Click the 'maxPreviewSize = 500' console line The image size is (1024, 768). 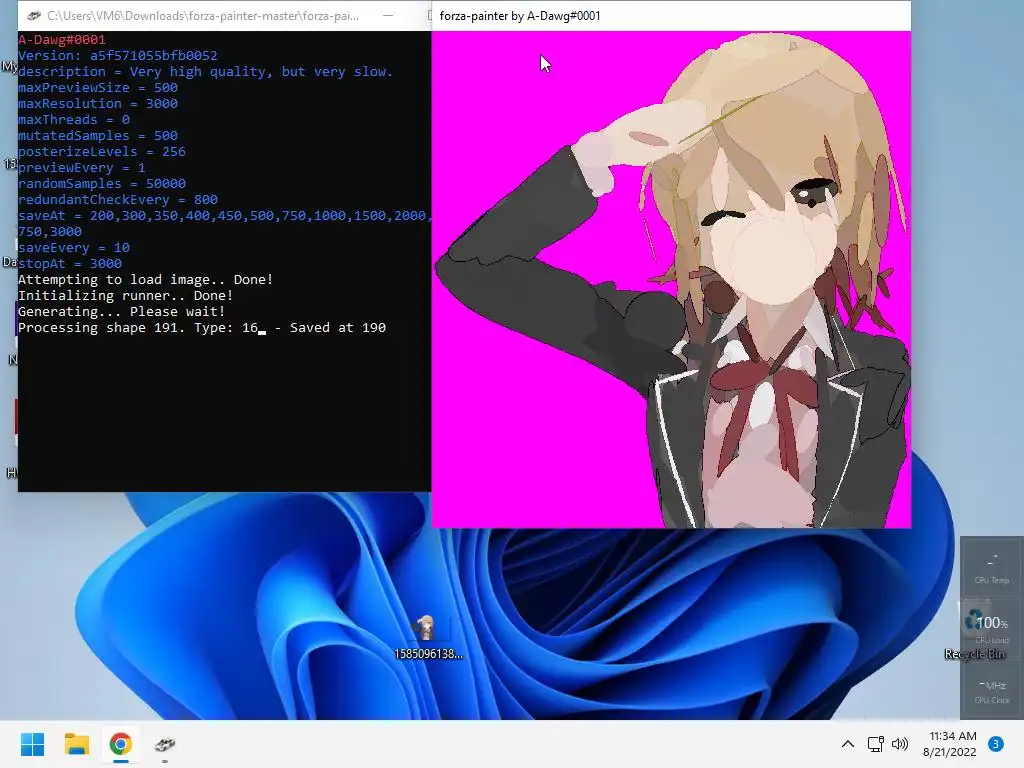[98, 88]
